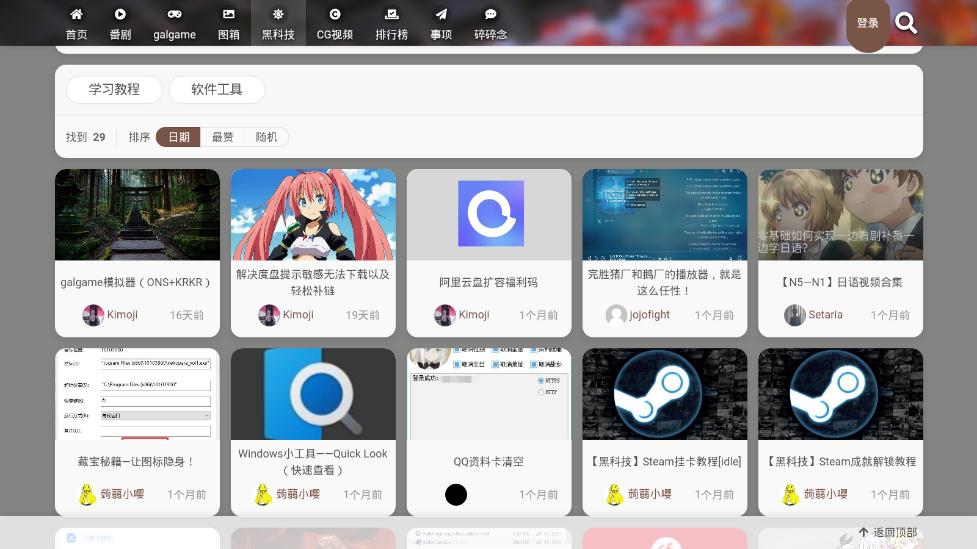Screen dimensions: 977x549
Task: Open Windows小工具——Quick Look post title
Action: [x=313, y=462]
